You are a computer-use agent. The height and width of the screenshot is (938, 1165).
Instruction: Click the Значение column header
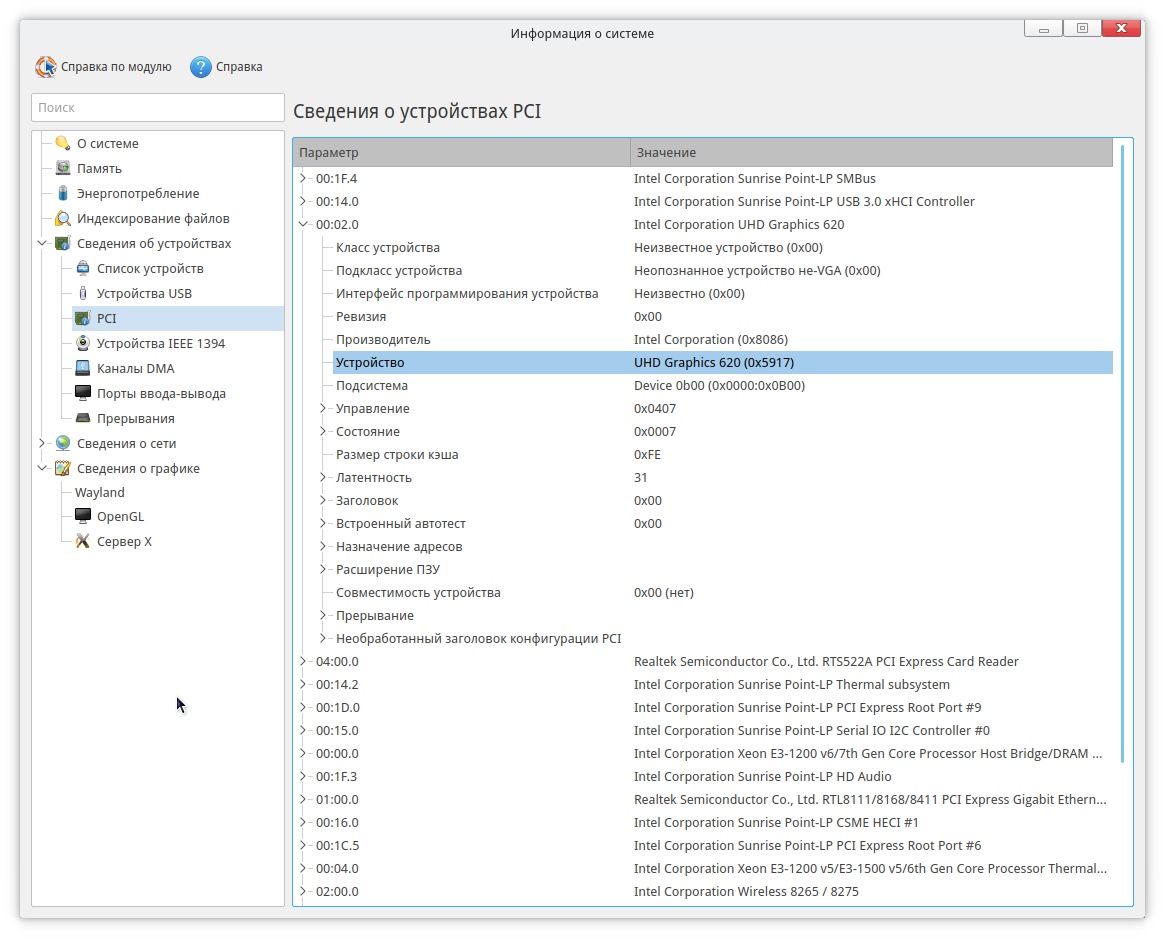(x=870, y=152)
